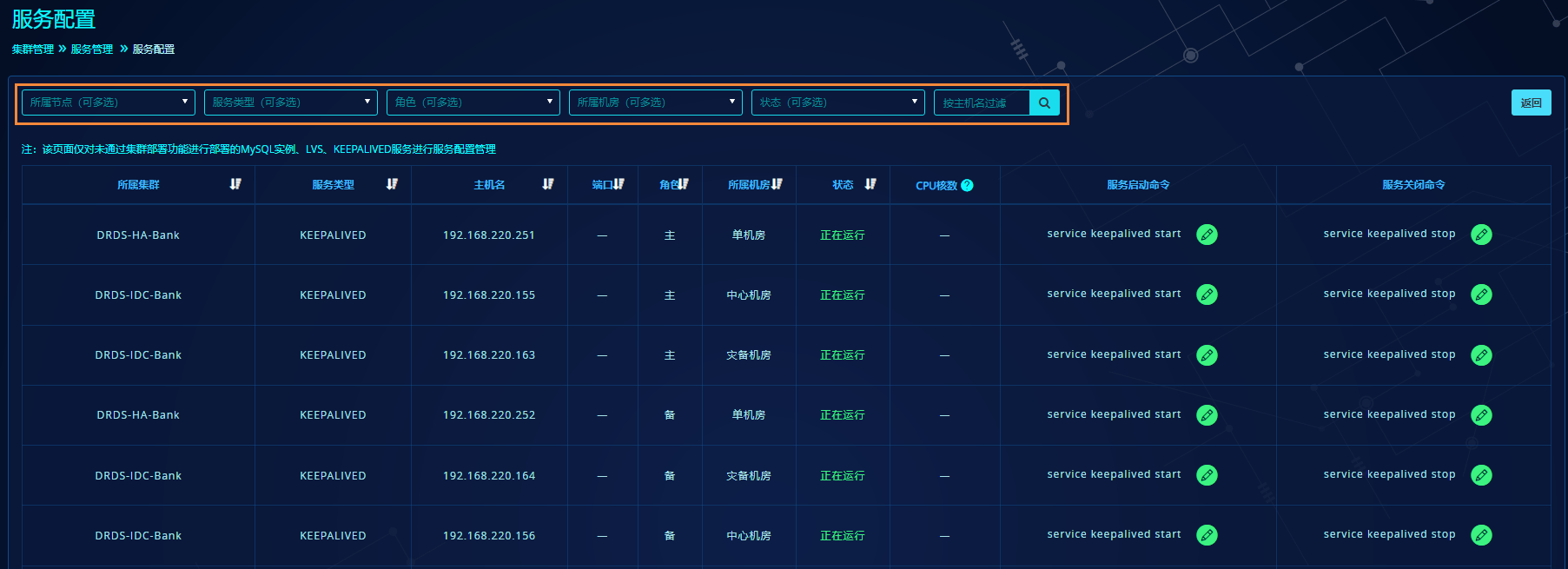
Task: Click the 服务配置 breadcrumb item
Action: (x=154, y=50)
